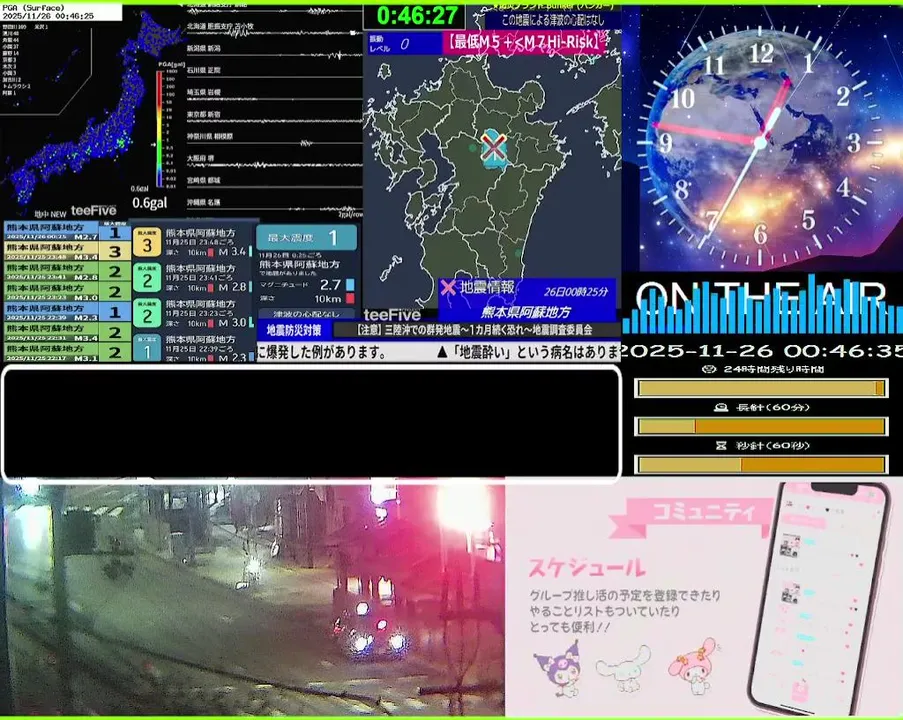Click the 東京都 新宿 seismograph trace label
This screenshot has height=720, width=903.
tap(203, 115)
